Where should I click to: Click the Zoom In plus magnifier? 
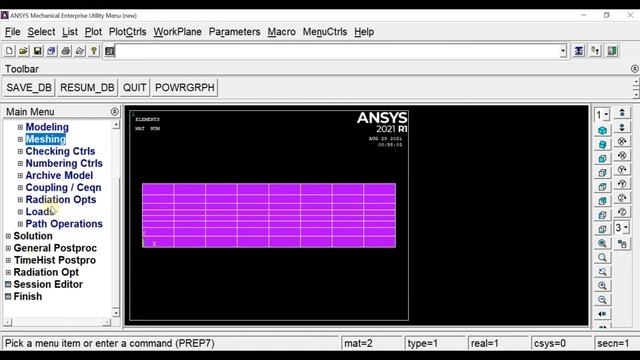coord(602,286)
